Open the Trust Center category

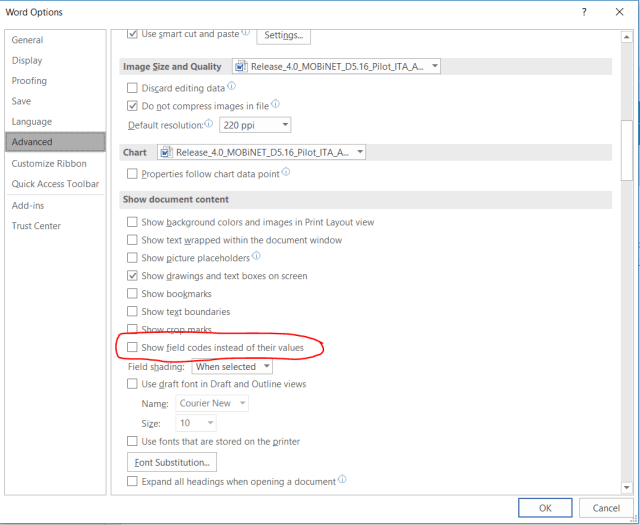pos(55,226)
